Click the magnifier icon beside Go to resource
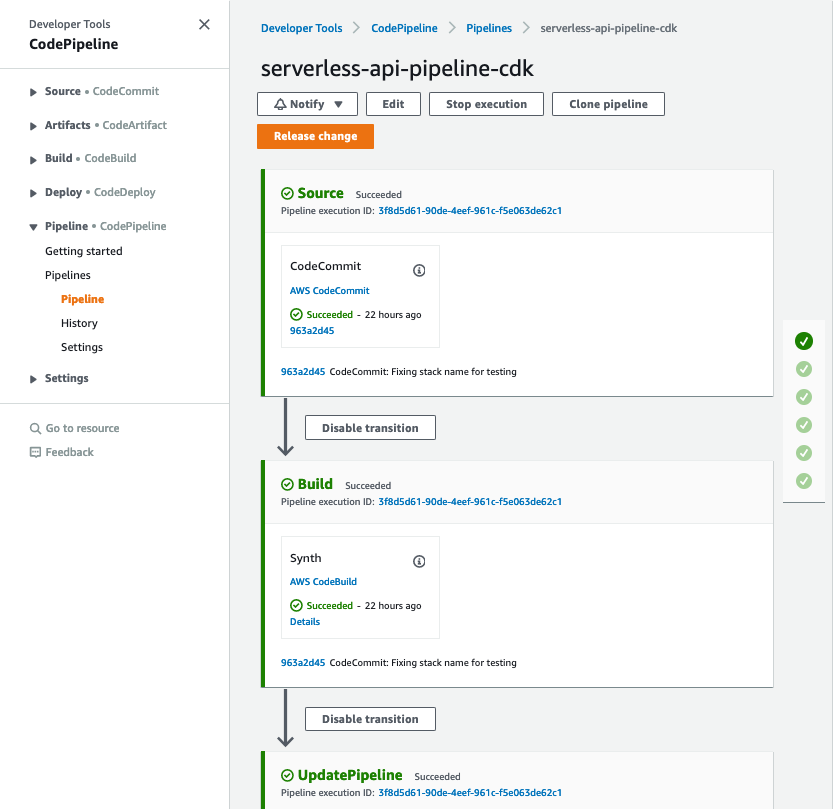The width and height of the screenshot is (833, 809). 35,427
